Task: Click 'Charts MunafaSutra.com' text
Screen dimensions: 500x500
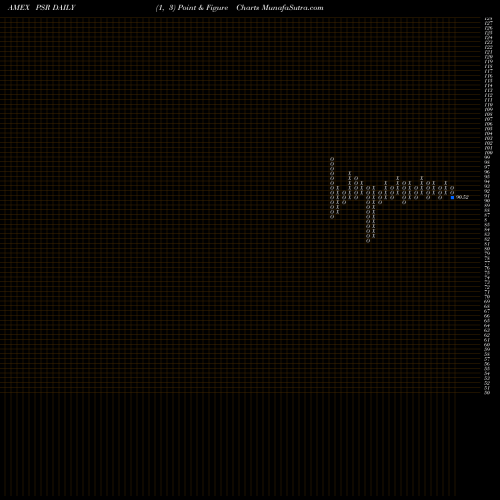Action: click(280, 8)
